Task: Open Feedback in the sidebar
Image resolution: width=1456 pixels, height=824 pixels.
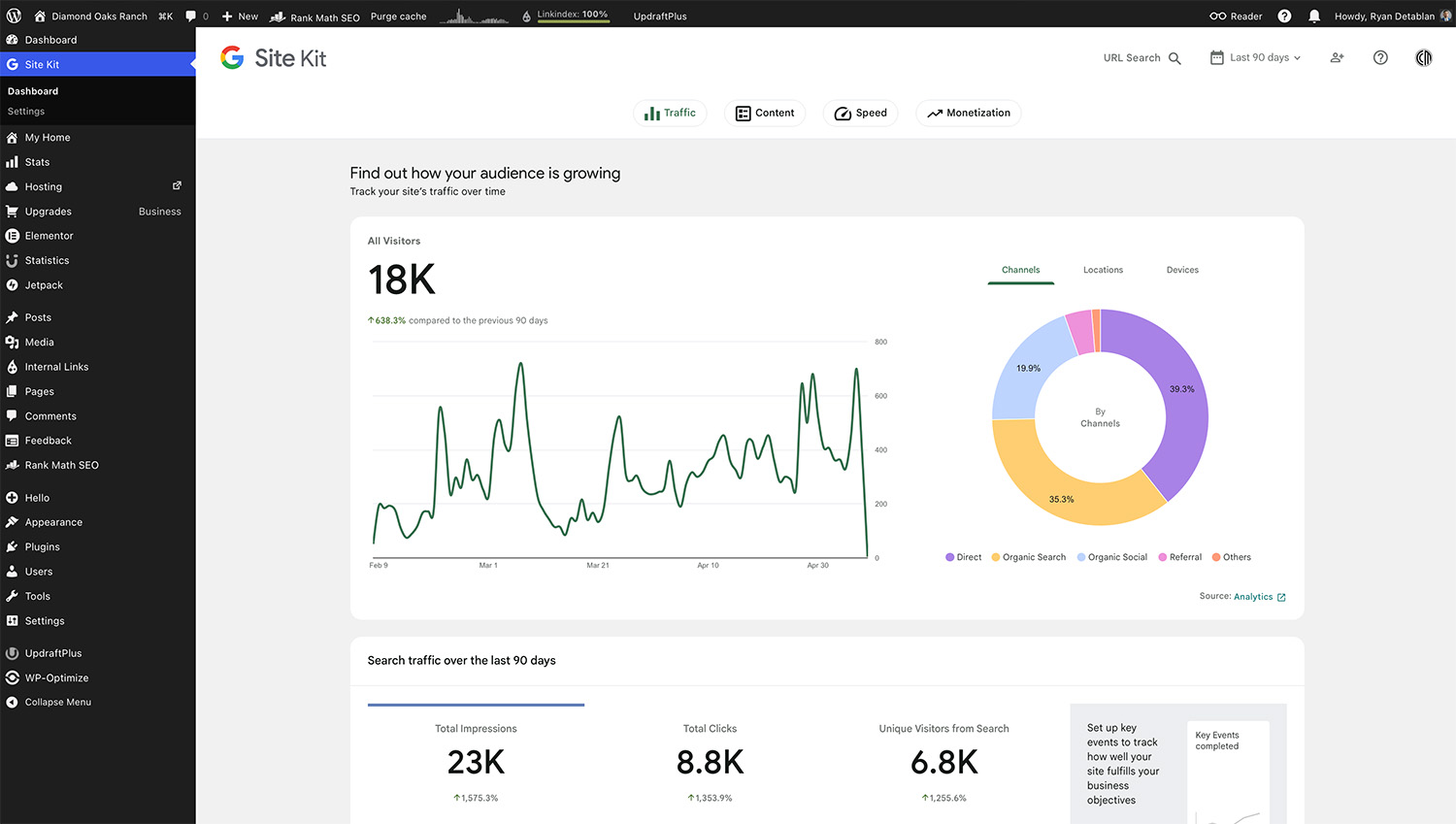Action: point(97,441)
